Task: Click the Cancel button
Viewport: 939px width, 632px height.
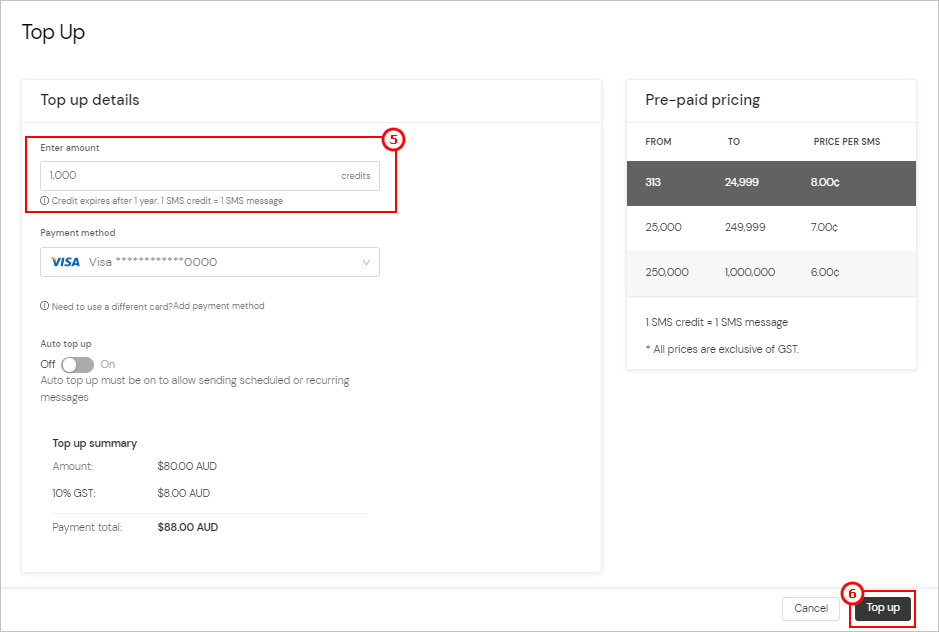Action: (810, 608)
